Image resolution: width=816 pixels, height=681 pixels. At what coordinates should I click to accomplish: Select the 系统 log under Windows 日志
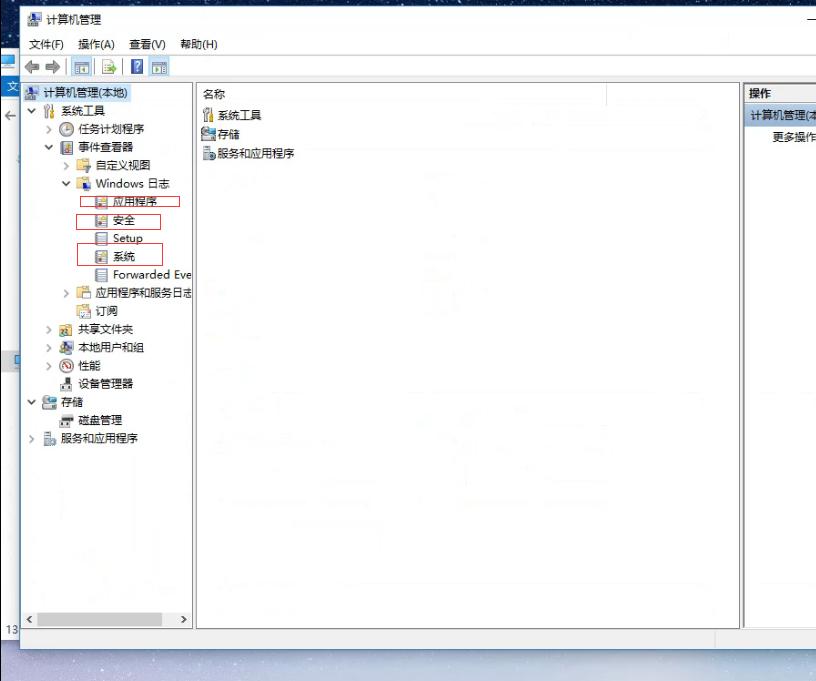pos(124,256)
